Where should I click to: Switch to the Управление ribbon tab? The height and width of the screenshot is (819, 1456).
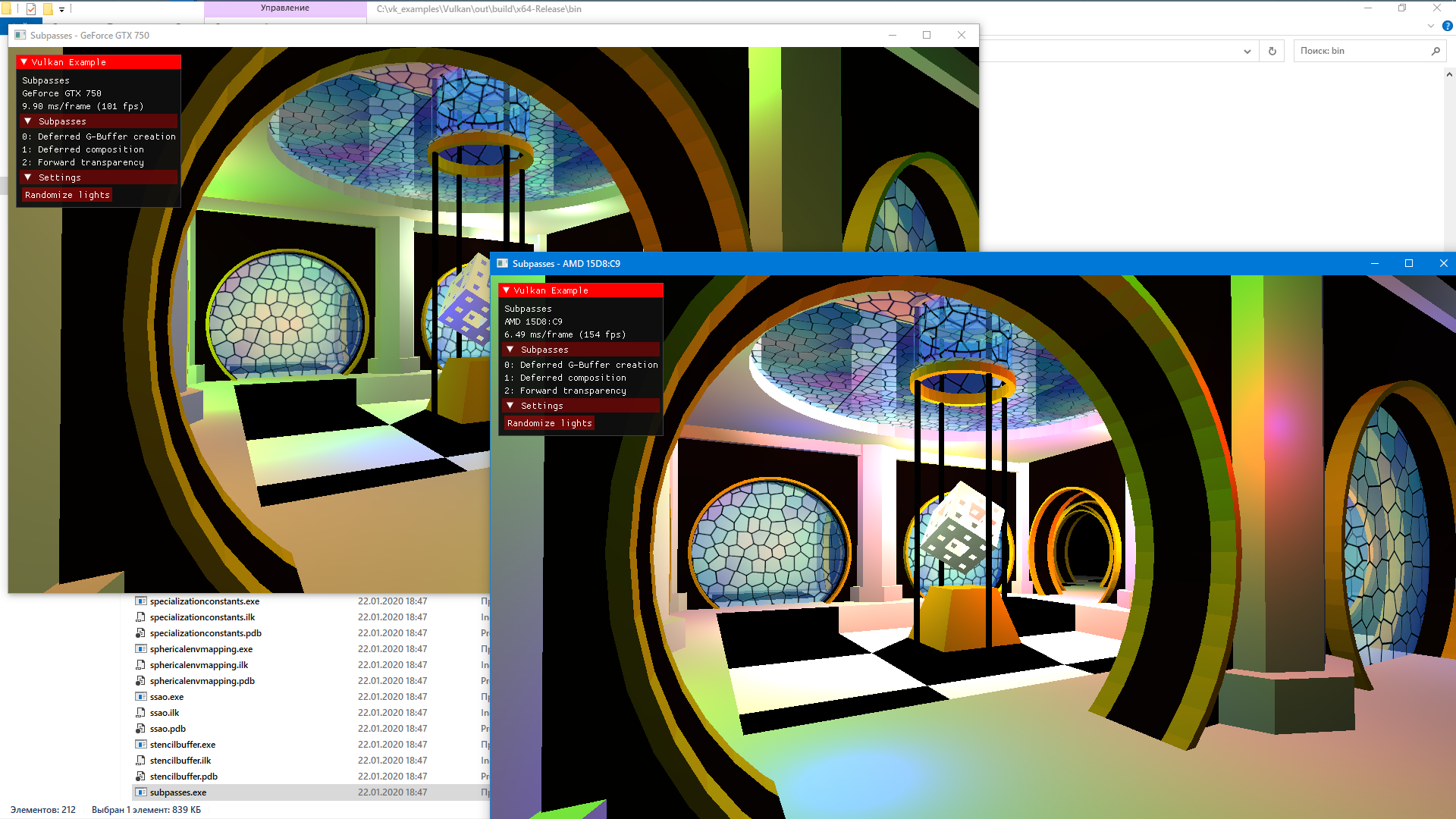pos(284,8)
